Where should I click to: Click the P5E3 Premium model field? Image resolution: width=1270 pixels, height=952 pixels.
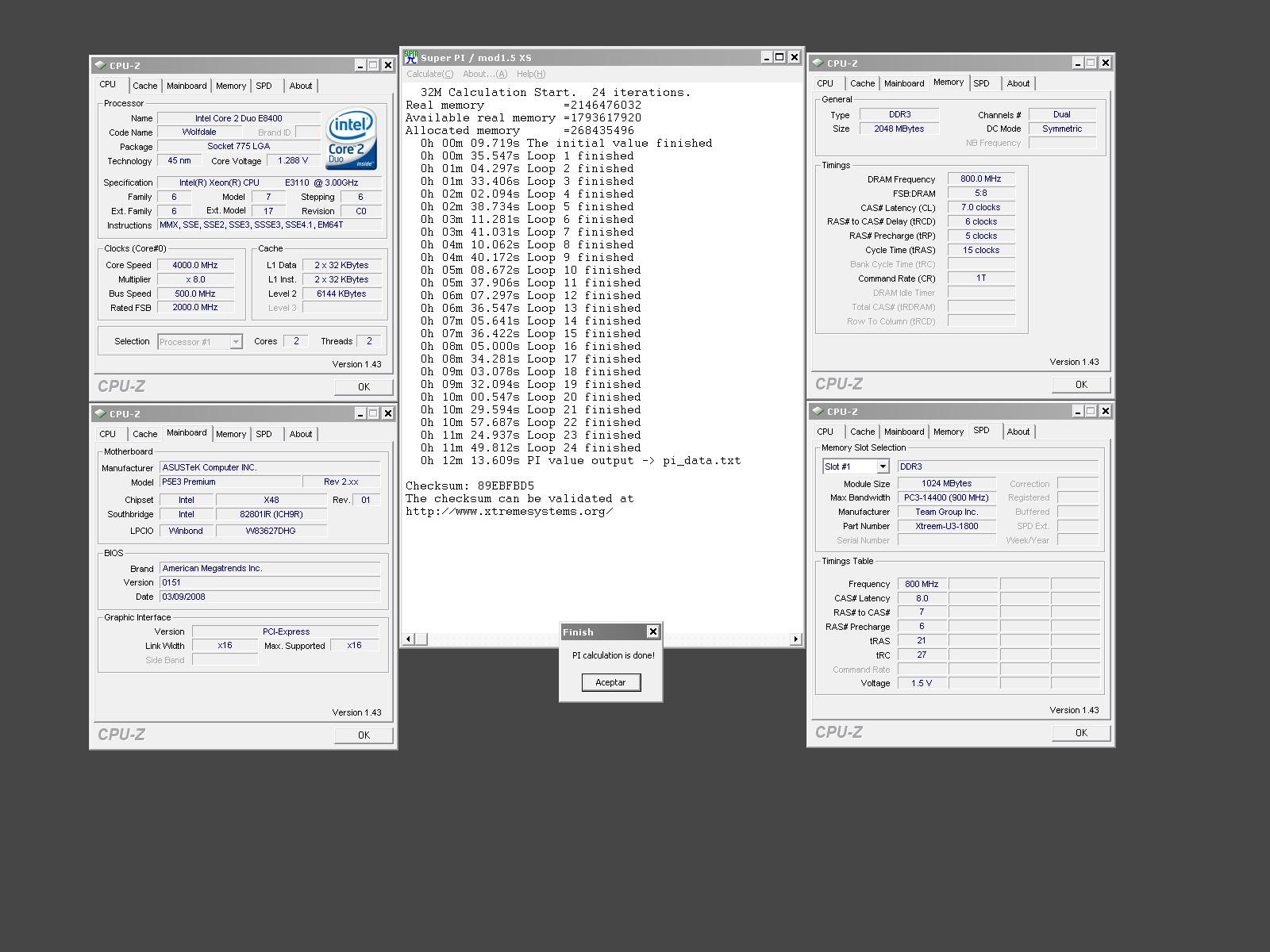(230, 482)
